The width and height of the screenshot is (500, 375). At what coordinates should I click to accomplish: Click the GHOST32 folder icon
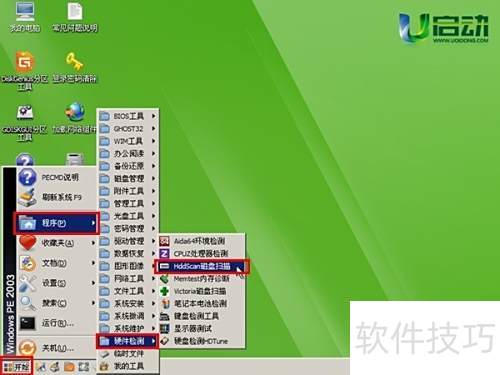point(105,129)
